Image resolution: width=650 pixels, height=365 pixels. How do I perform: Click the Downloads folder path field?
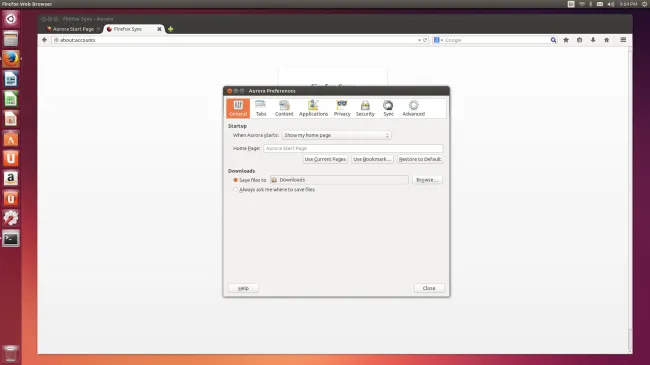click(x=339, y=180)
